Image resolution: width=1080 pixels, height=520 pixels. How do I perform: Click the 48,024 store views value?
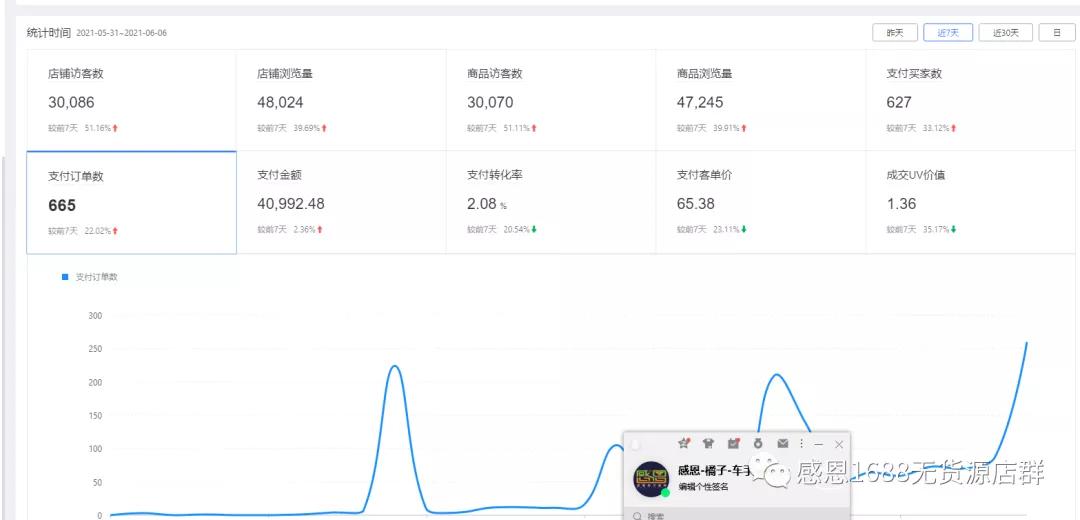click(x=280, y=103)
